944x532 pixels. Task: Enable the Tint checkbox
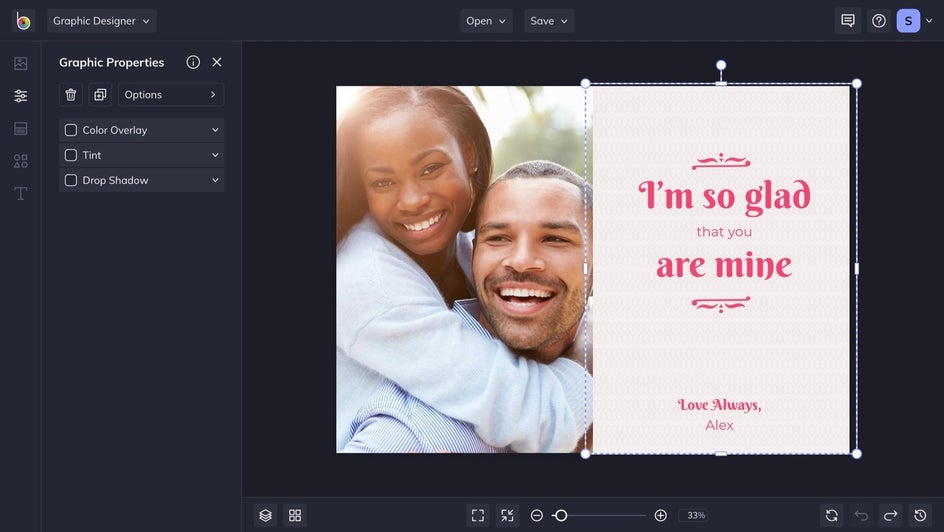(x=71, y=155)
